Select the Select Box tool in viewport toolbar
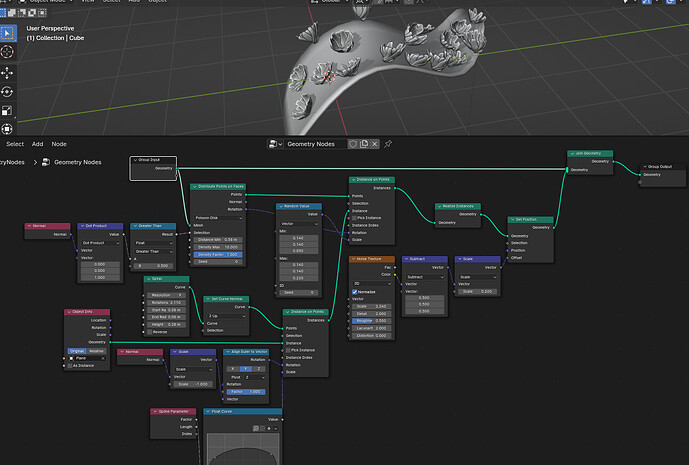The height and width of the screenshot is (465, 689). click(x=7, y=33)
